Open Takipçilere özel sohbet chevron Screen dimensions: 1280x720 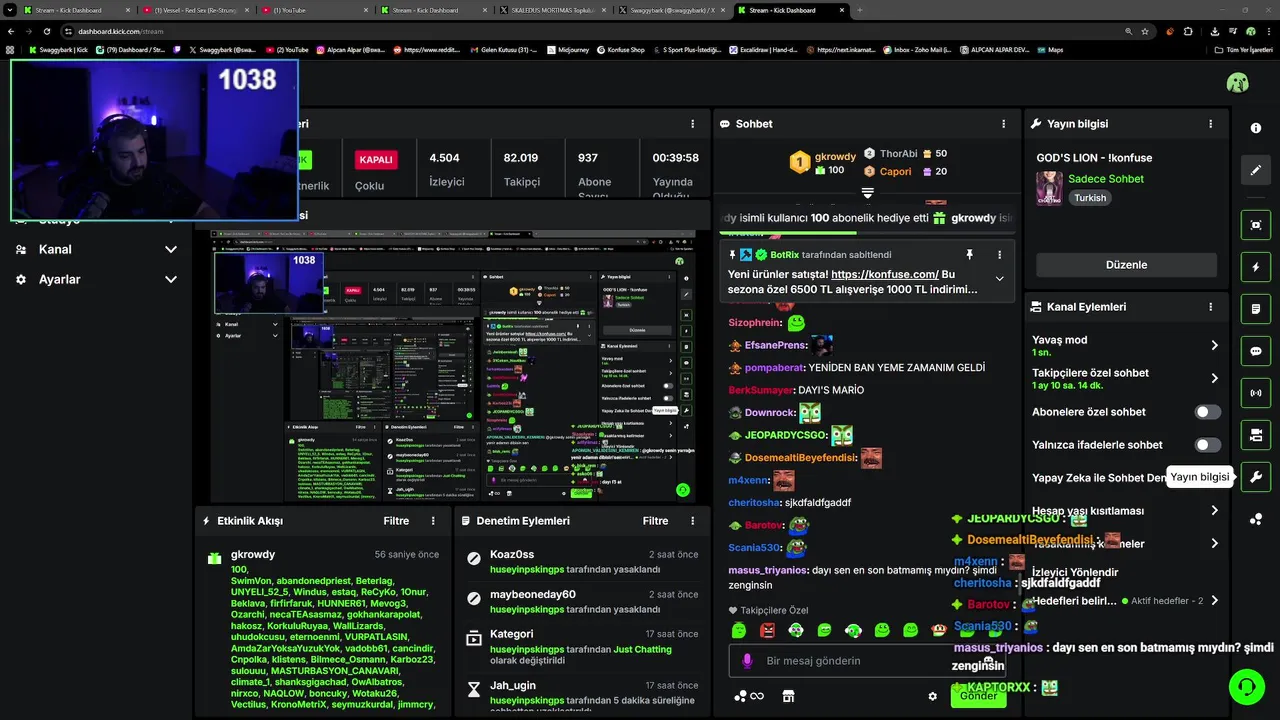(1214, 378)
